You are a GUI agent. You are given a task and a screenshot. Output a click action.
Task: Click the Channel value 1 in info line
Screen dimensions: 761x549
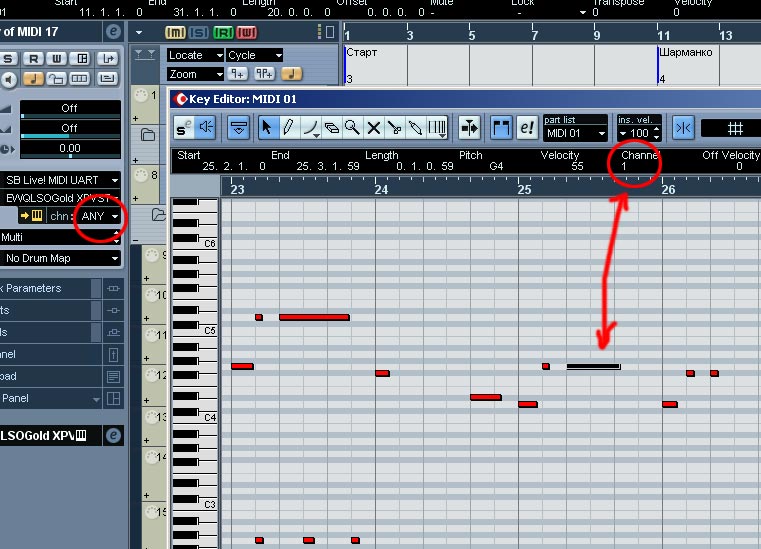tap(624, 166)
